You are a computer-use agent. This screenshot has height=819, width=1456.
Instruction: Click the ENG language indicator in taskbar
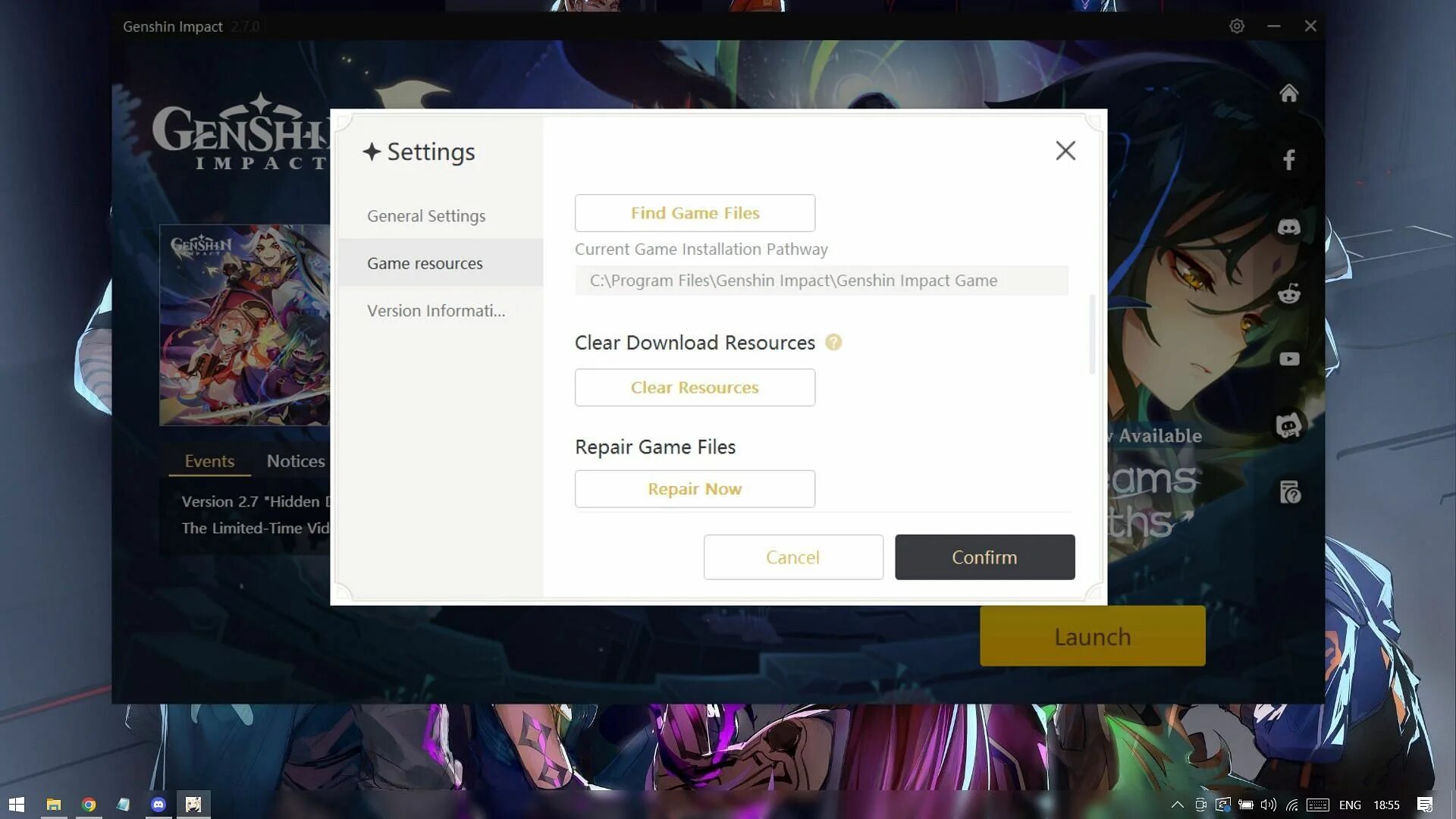coord(1350,804)
